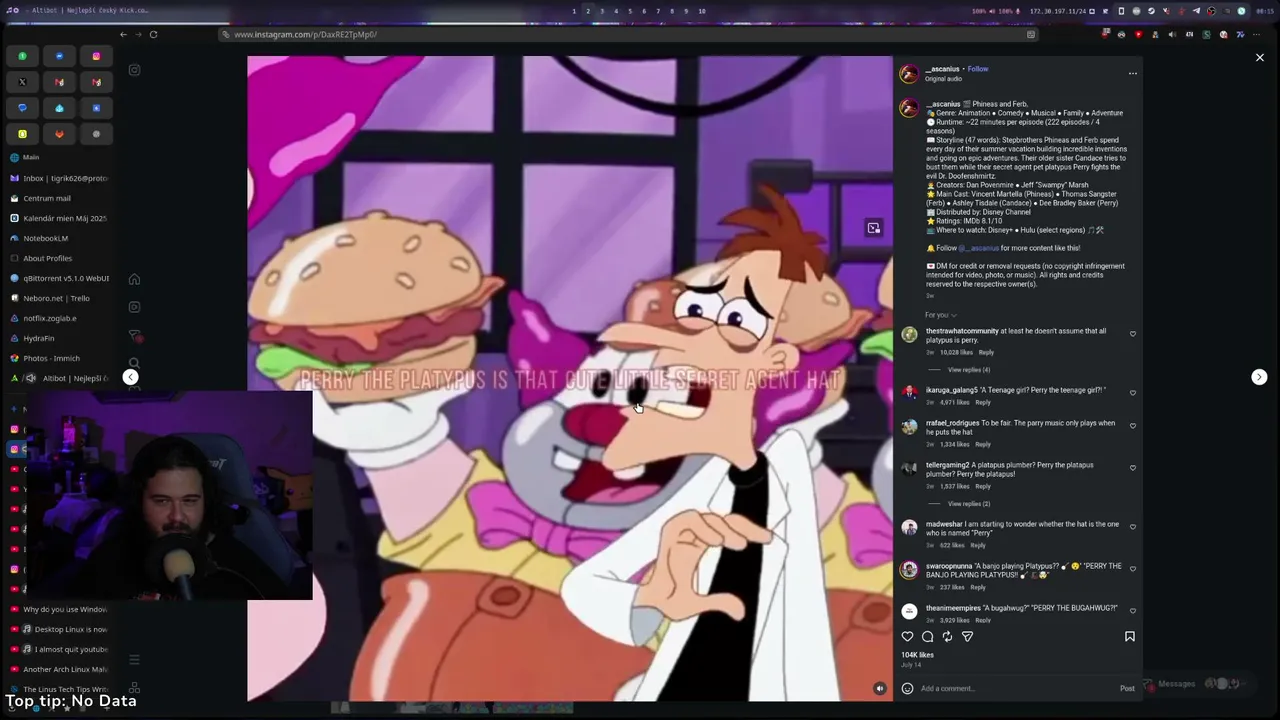The height and width of the screenshot is (720, 1280).
Task: Repost using the circular arrows icon
Action: 947,637
